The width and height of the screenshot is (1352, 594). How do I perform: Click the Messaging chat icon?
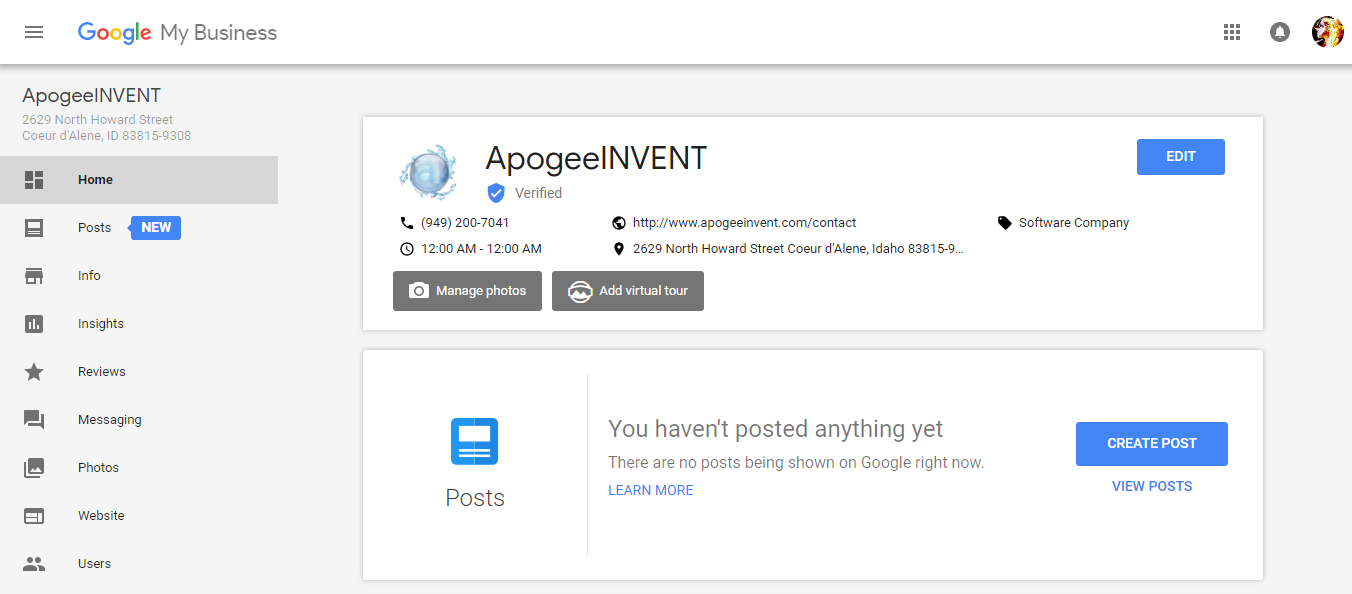coord(34,420)
